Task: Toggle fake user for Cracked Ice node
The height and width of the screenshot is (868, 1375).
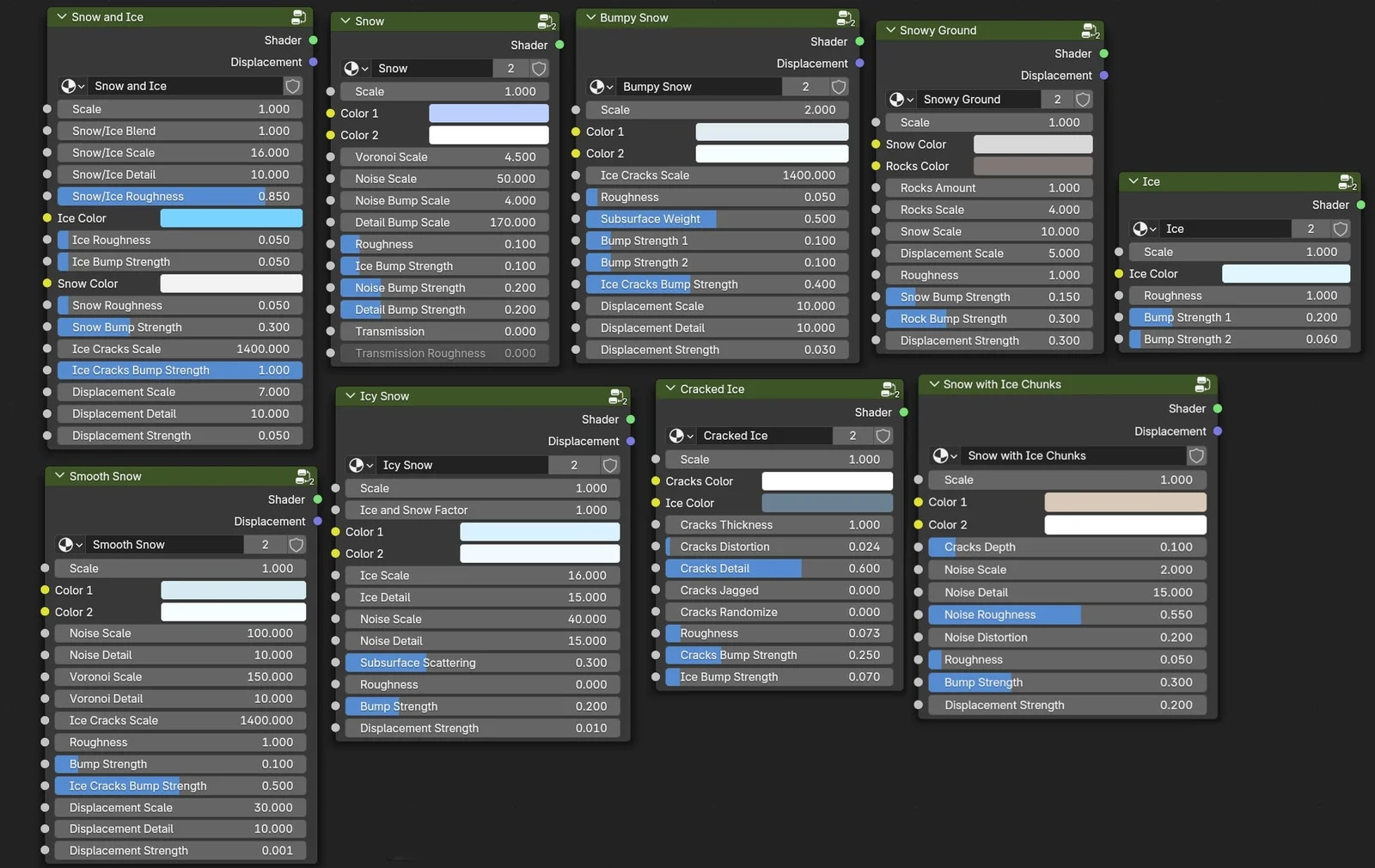Action: click(883, 436)
